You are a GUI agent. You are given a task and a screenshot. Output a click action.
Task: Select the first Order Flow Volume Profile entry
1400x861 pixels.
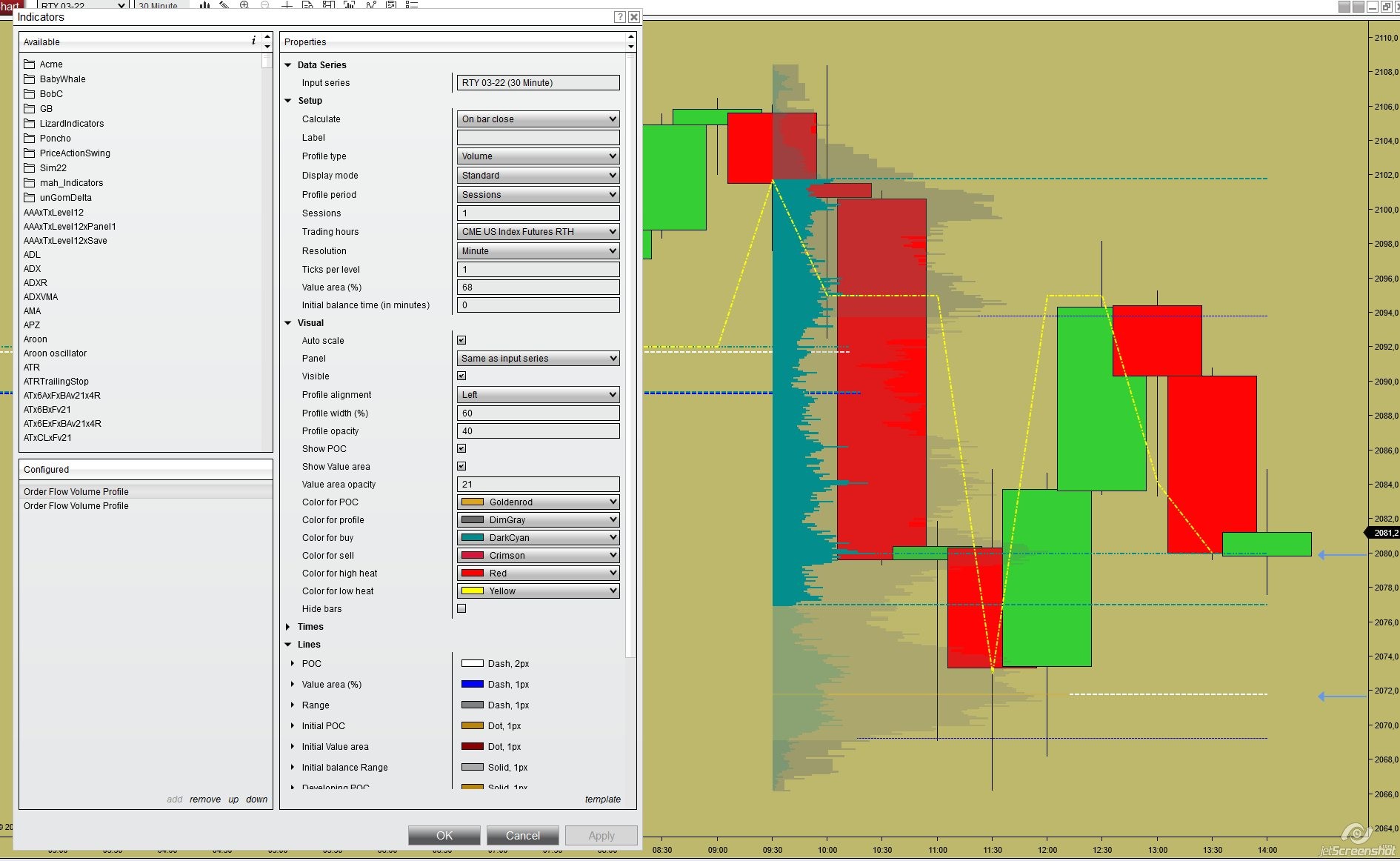[146, 491]
